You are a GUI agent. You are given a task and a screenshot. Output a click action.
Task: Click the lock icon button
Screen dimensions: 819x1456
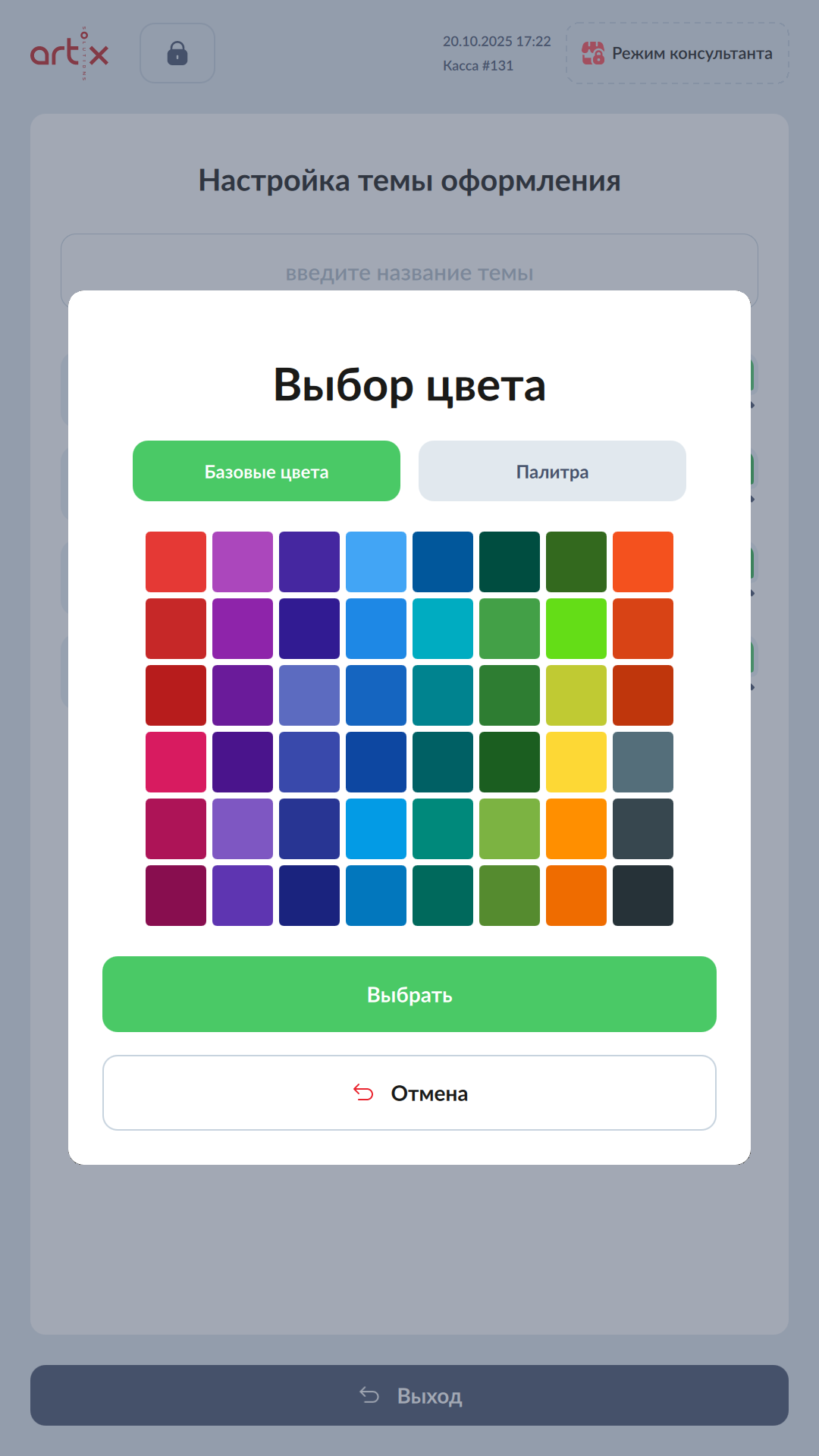177,53
